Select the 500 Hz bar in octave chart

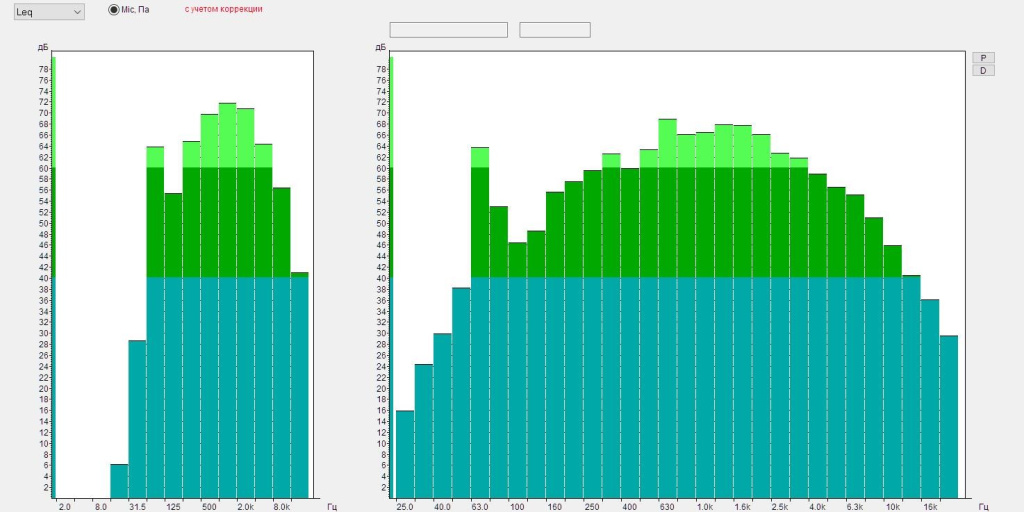[209, 306]
